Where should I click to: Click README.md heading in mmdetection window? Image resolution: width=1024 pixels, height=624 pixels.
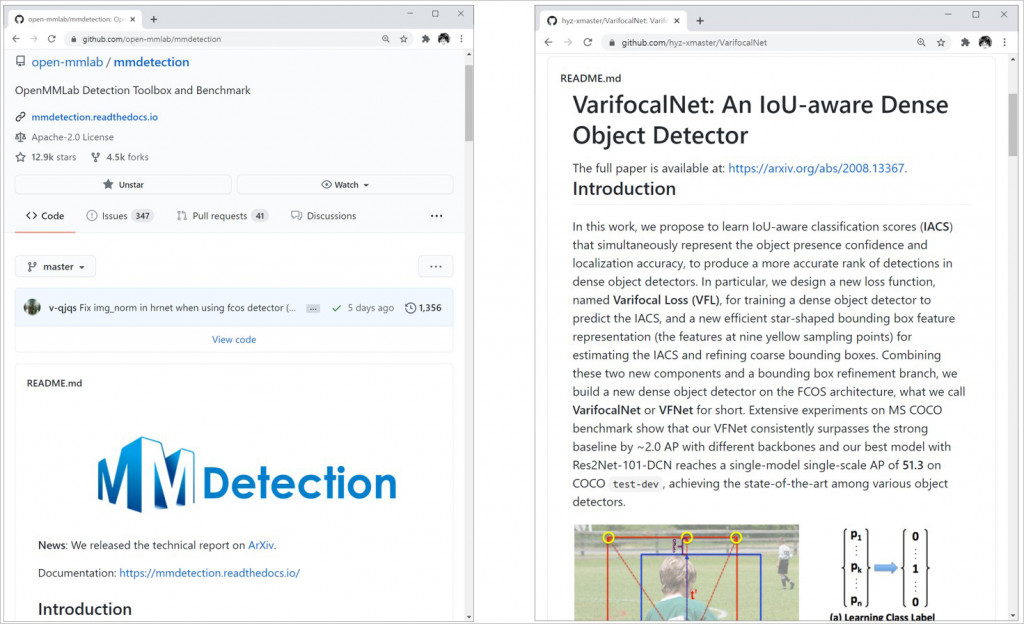[x=54, y=383]
